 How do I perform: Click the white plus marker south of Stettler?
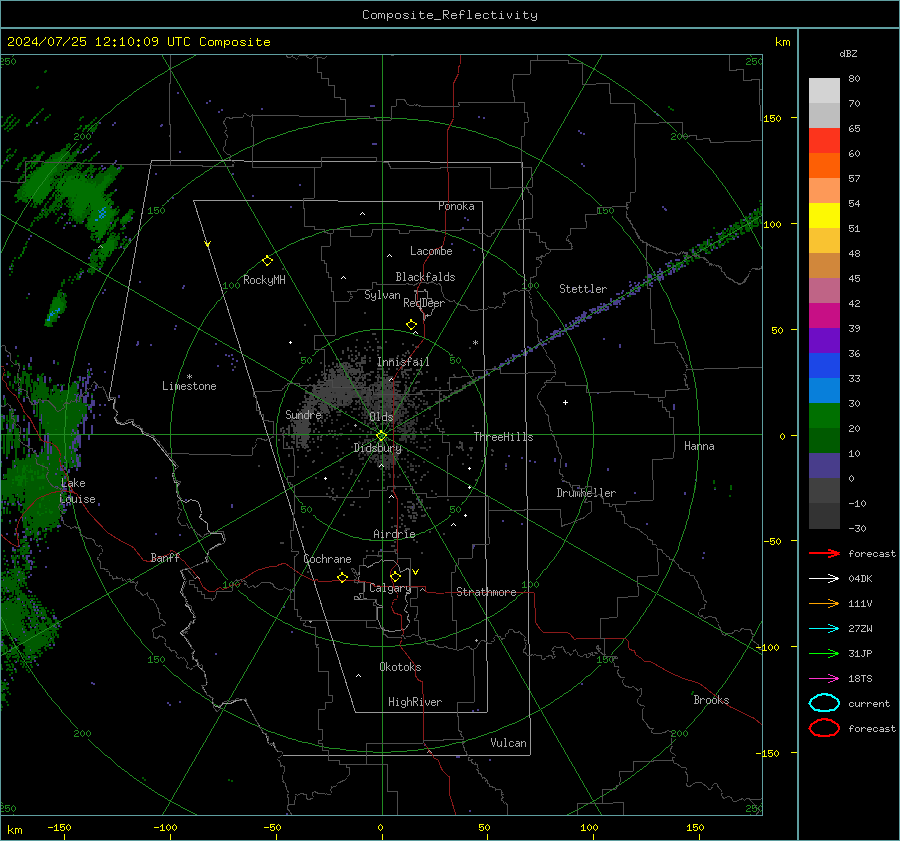pyautogui.click(x=565, y=402)
